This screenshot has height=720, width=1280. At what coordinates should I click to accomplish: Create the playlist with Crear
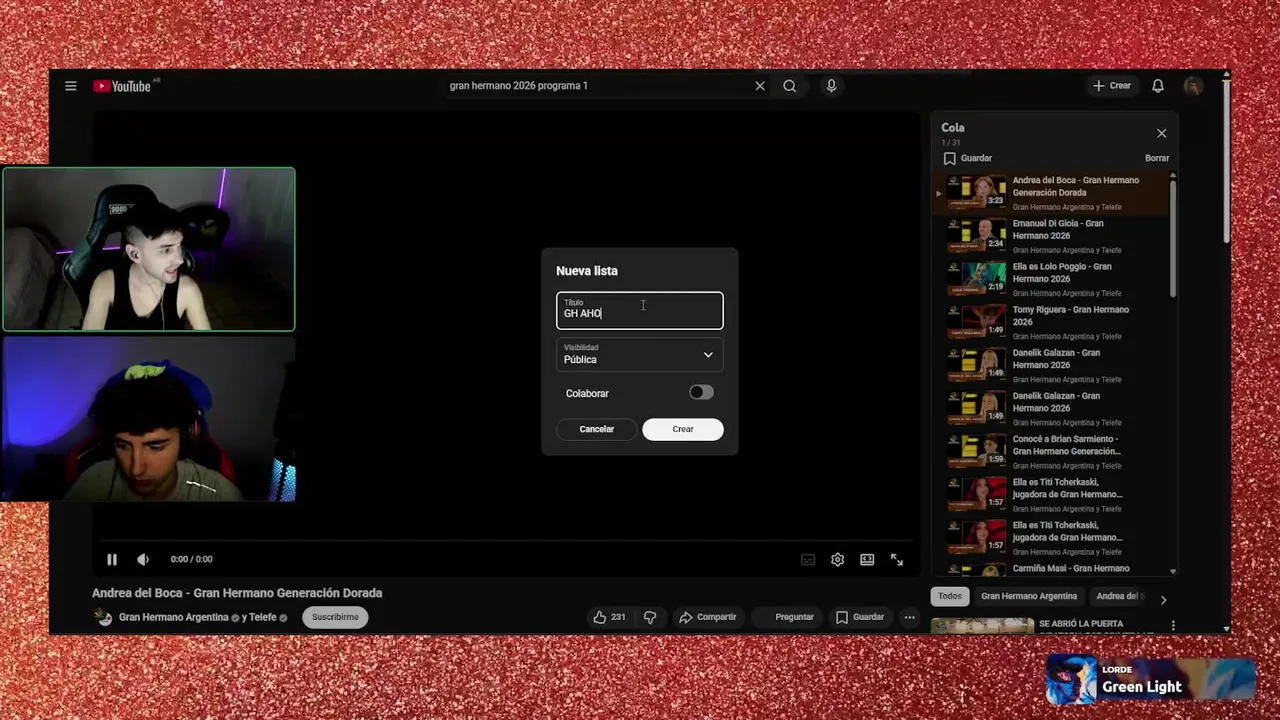683,429
